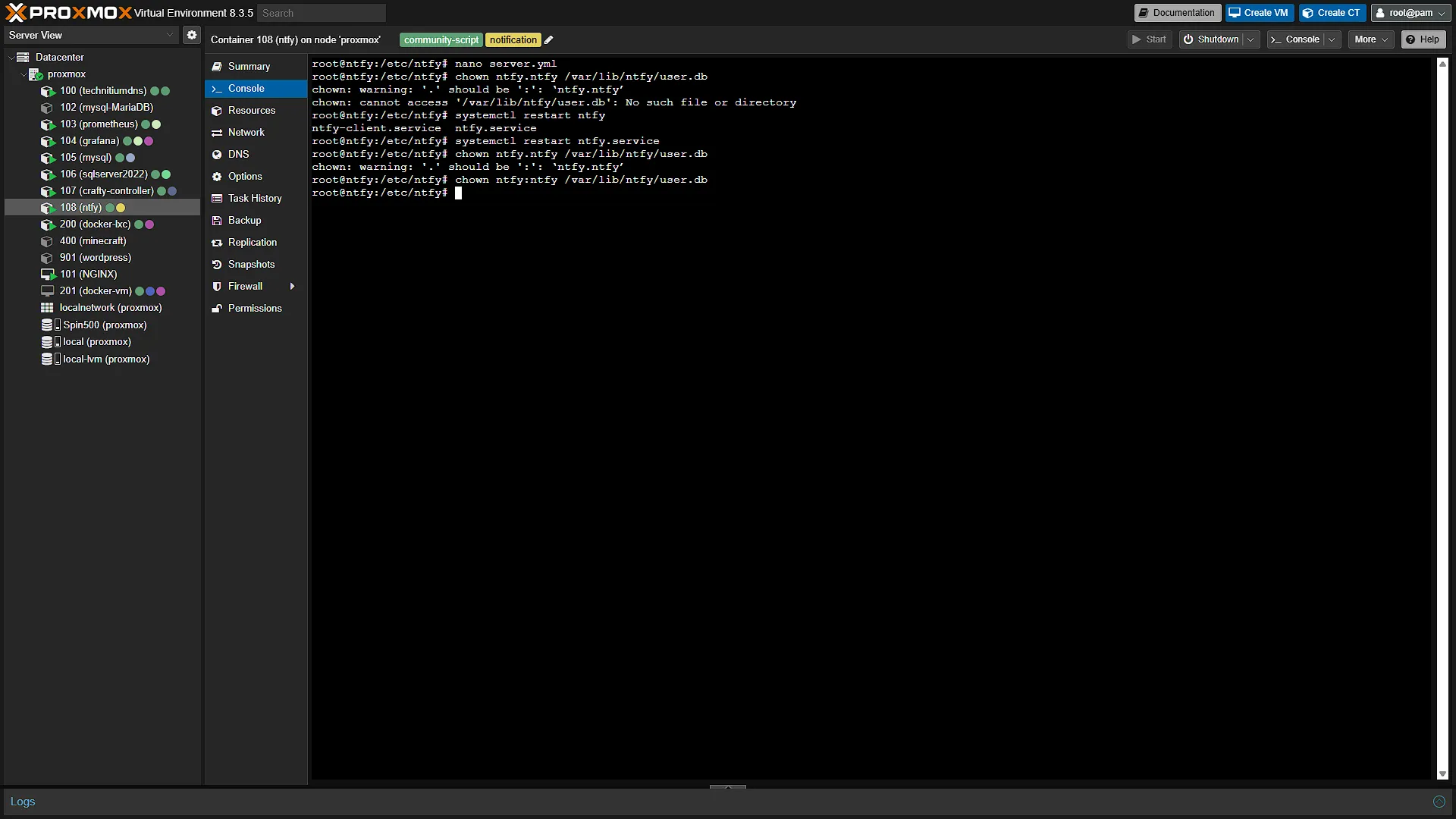
Task: Edit tags with the pencil icon
Action: [548, 40]
